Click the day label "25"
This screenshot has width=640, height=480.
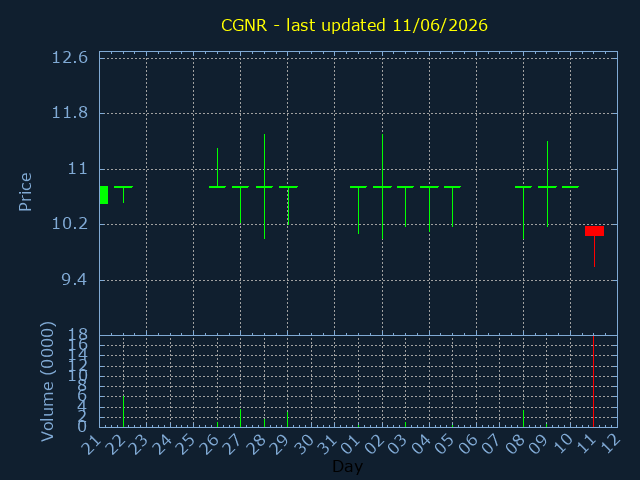(x=185, y=444)
